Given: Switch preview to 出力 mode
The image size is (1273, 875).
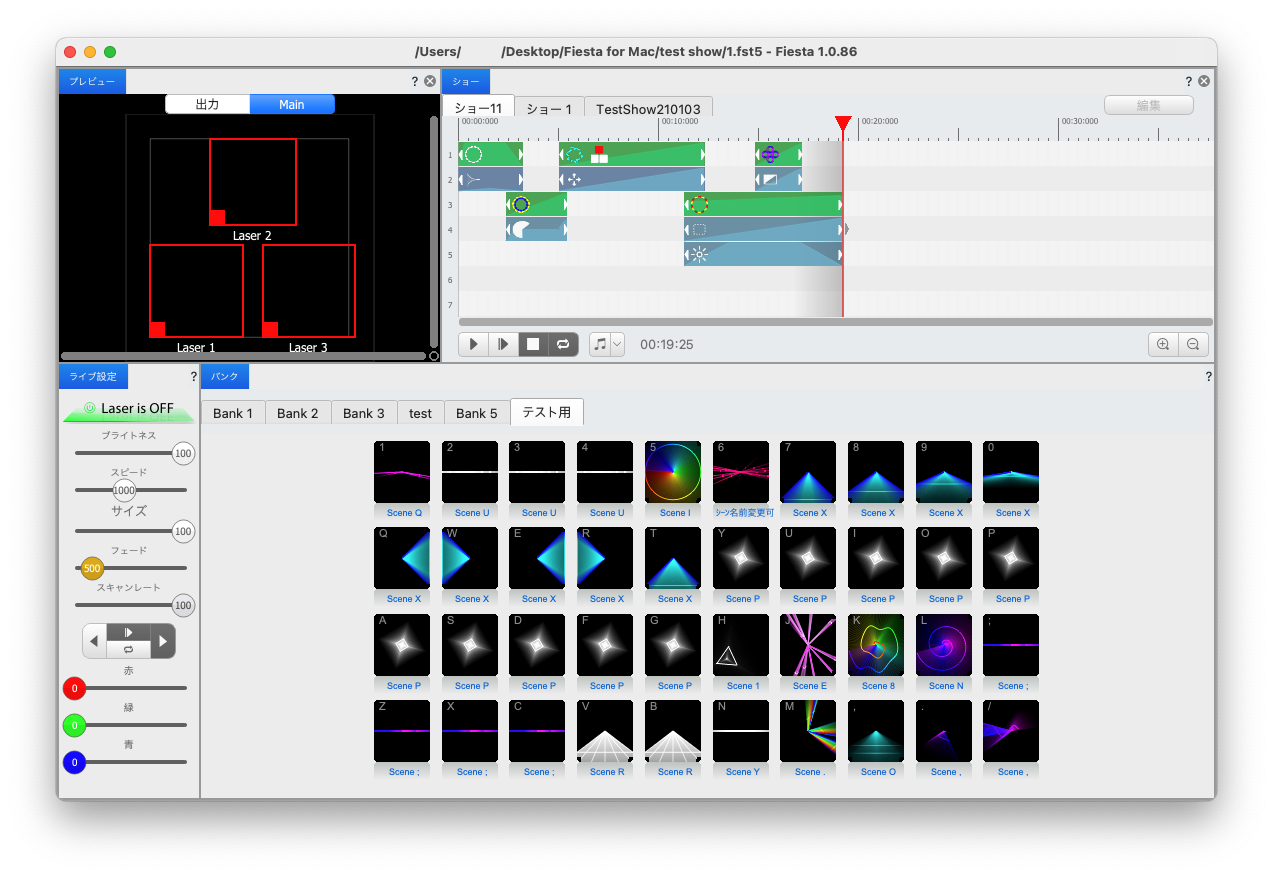Looking at the screenshot, I should [x=207, y=104].
